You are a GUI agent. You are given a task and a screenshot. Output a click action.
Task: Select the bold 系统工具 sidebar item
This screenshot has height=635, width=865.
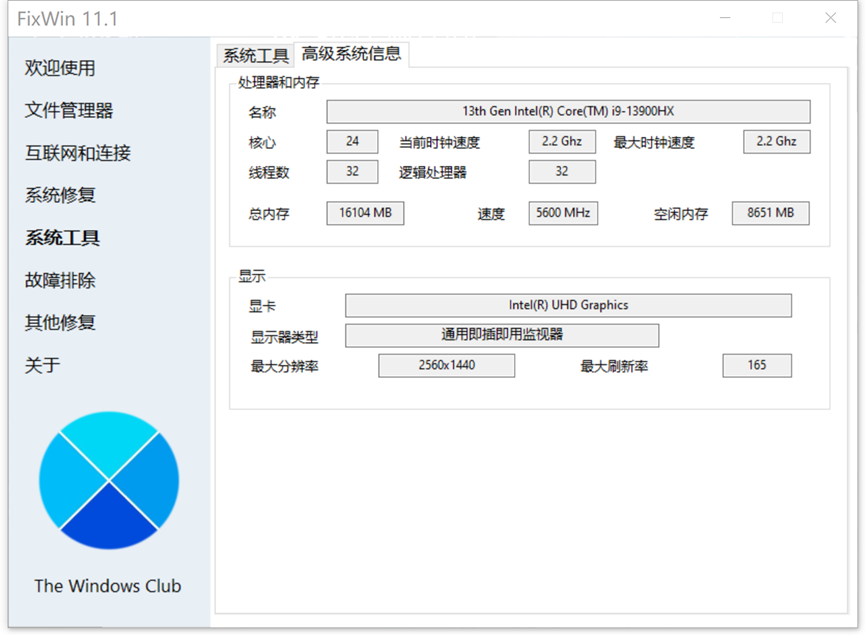click(x=62, y=238)
